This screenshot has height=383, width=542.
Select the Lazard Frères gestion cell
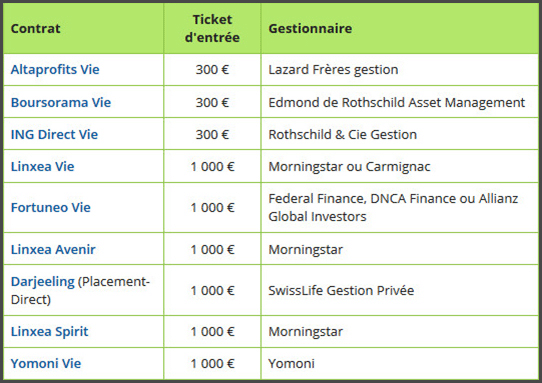400,69
